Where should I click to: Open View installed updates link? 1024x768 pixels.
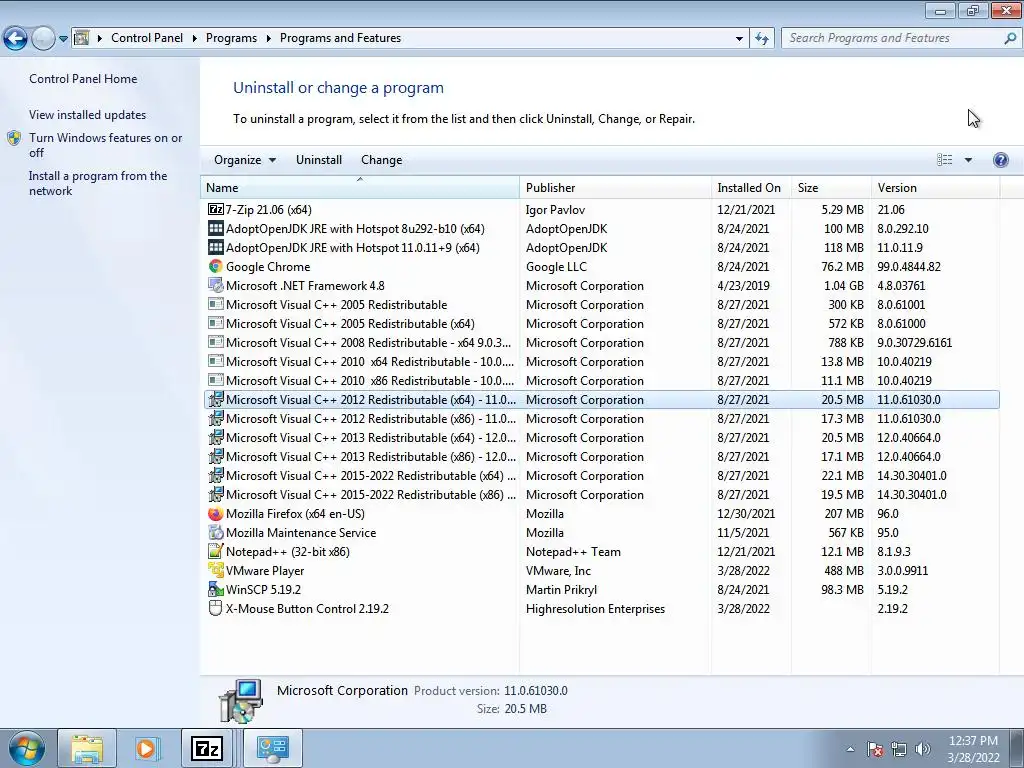88,114
